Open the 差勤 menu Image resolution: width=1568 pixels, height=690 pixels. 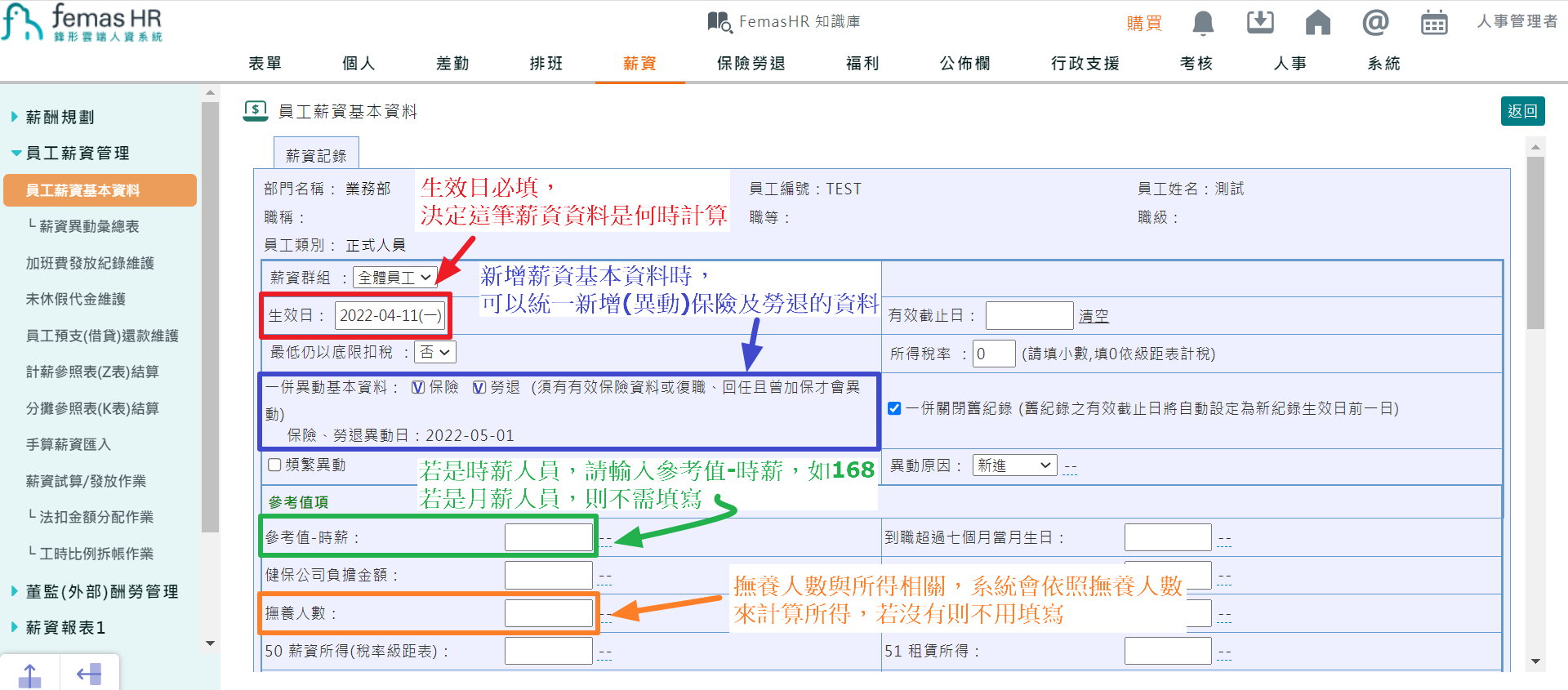[452, 64]
